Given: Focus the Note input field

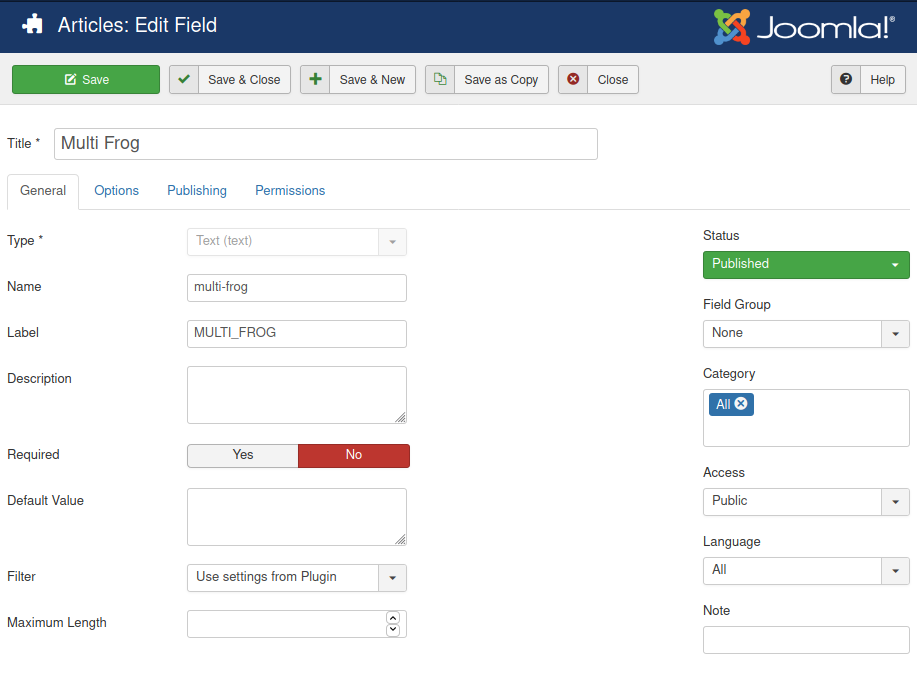Looking at the screenshot, I should (806, 640).
